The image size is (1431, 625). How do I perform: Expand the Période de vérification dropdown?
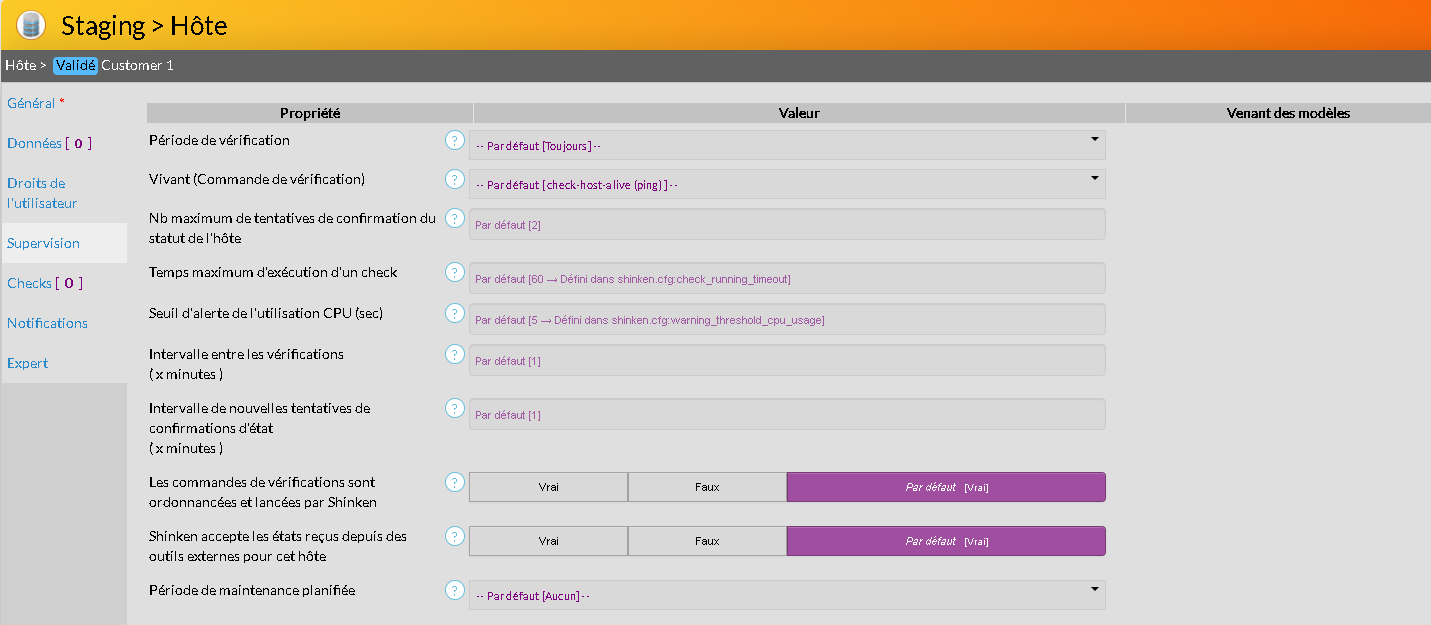point(787,145)
